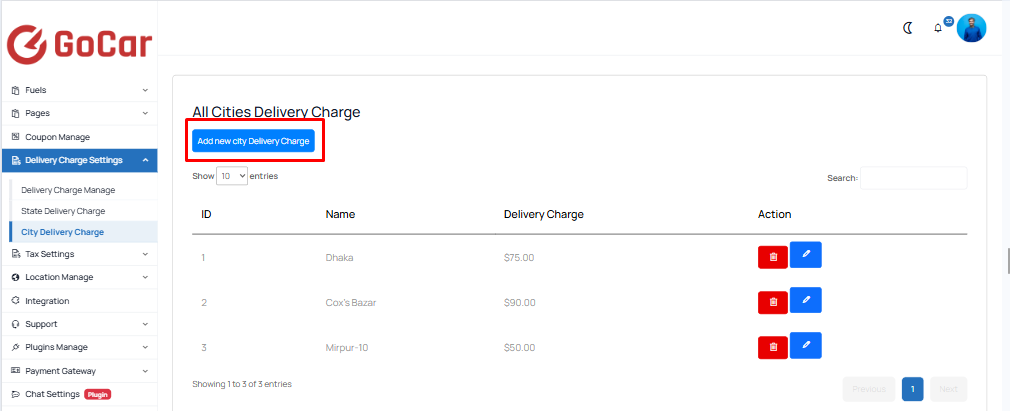Edit Mirpur-10 entry pencil icon
Screen dimensions: 1010x411
pos(806,345)
